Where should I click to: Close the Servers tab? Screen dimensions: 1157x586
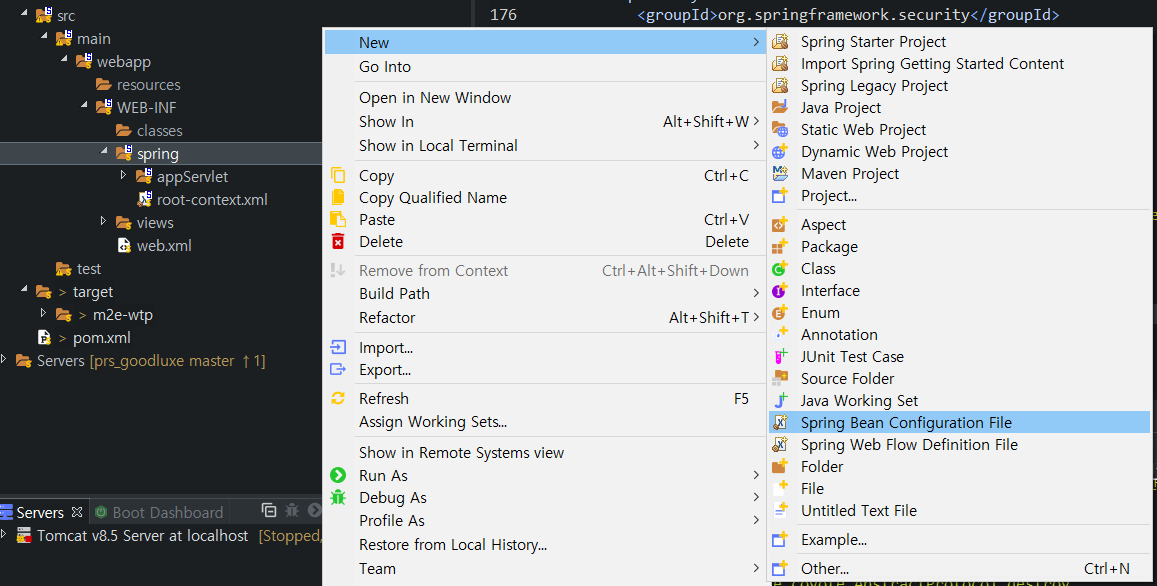coord(77,511)
